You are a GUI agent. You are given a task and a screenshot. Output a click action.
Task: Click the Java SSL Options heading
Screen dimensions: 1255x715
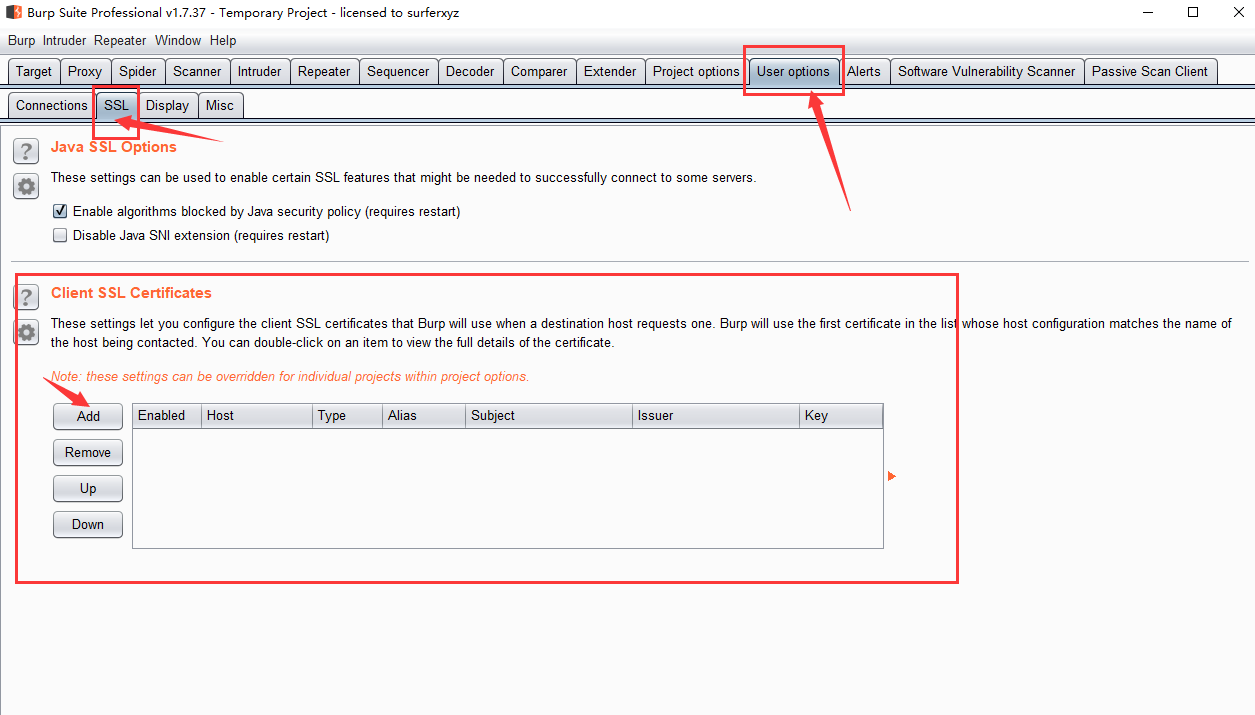114,147
